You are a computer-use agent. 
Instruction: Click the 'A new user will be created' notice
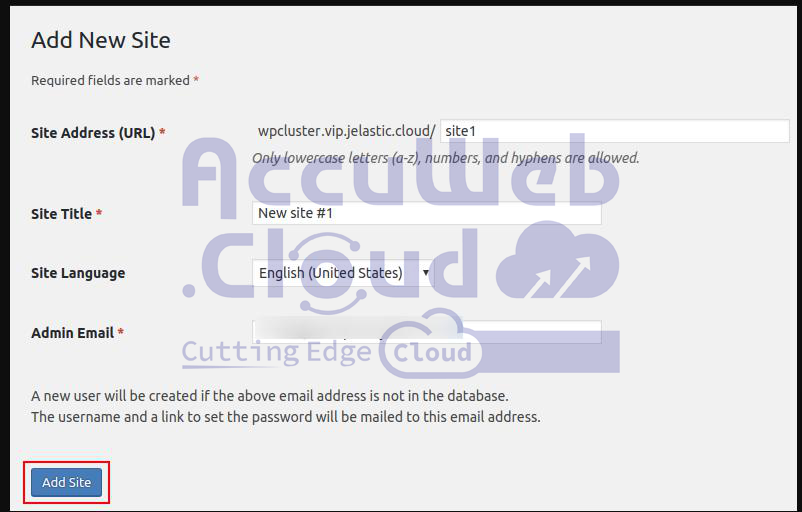[269, 396]
